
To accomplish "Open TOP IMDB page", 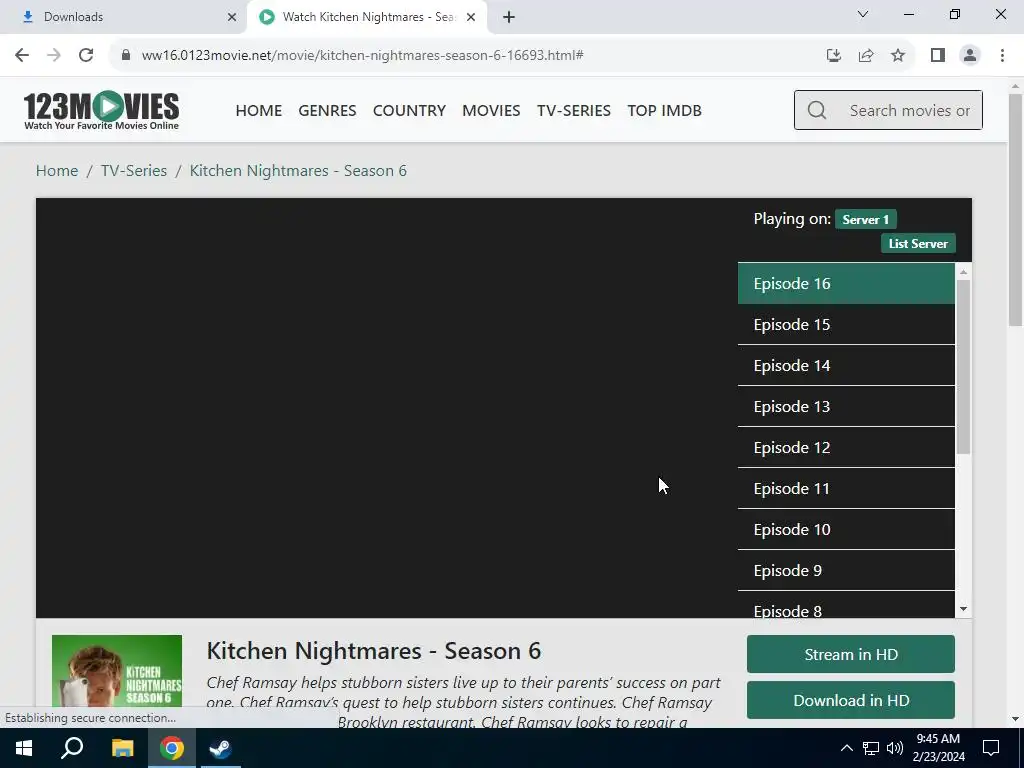I will coord(665,110).
